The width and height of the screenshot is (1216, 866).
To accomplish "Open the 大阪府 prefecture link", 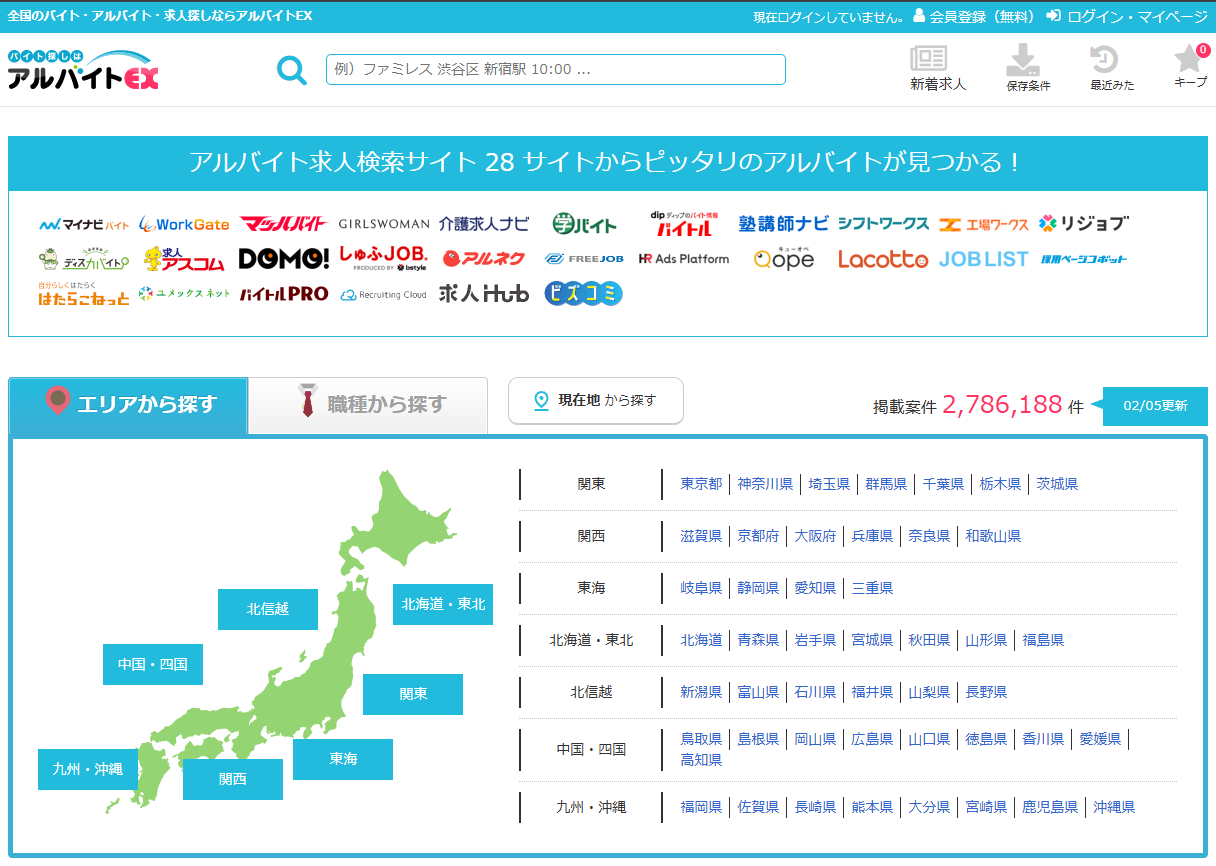I will click(x=815, y=536).
